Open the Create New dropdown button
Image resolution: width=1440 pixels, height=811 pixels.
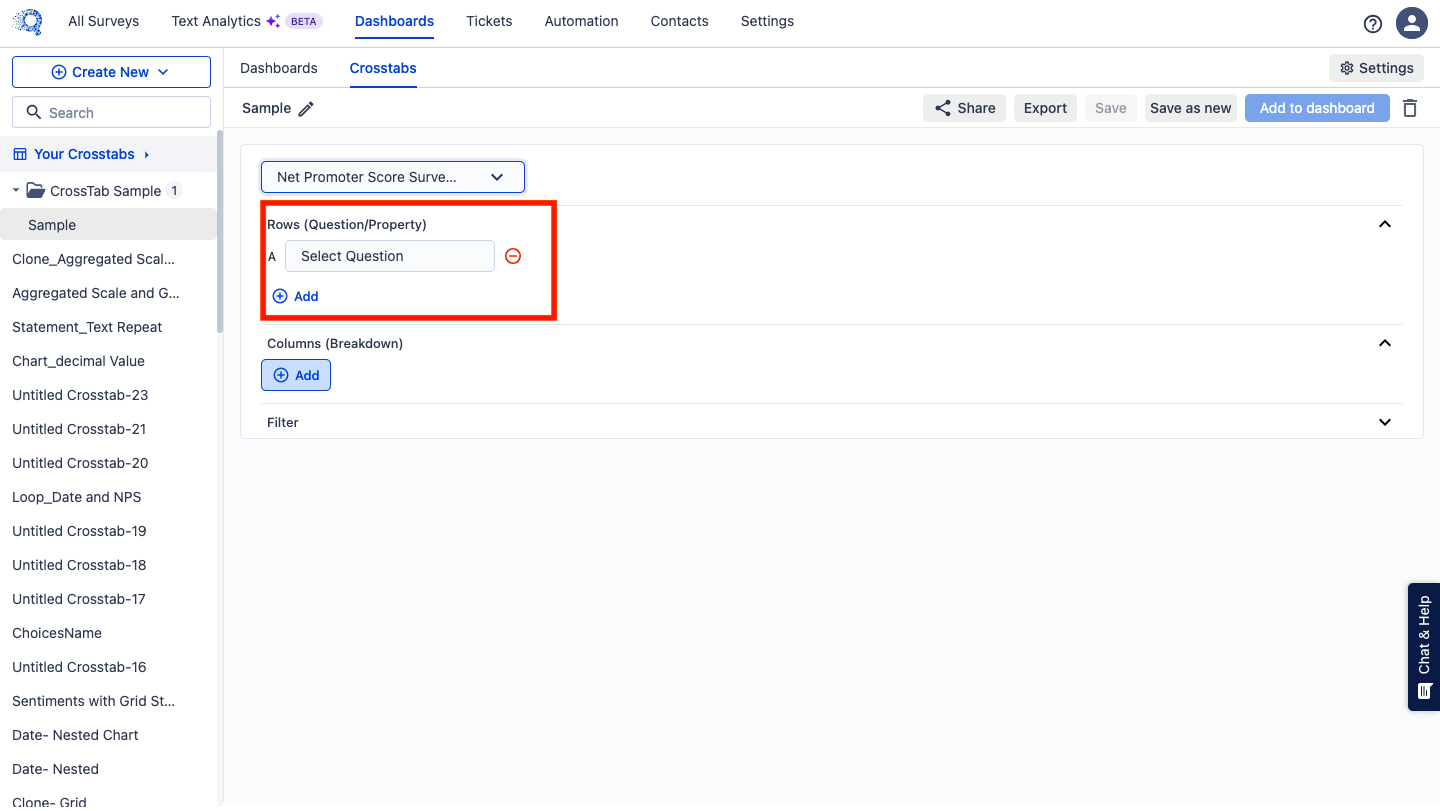click(111, 72)
